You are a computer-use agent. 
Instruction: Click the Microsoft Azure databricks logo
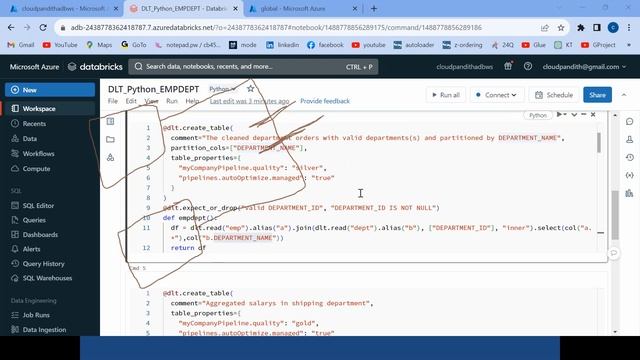(x=66, y=67)
